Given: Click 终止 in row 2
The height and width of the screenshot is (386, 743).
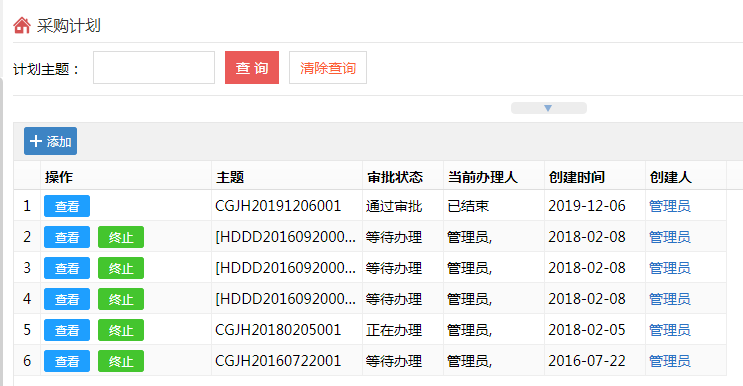Looking at the screenshot, I should (121, 237).
